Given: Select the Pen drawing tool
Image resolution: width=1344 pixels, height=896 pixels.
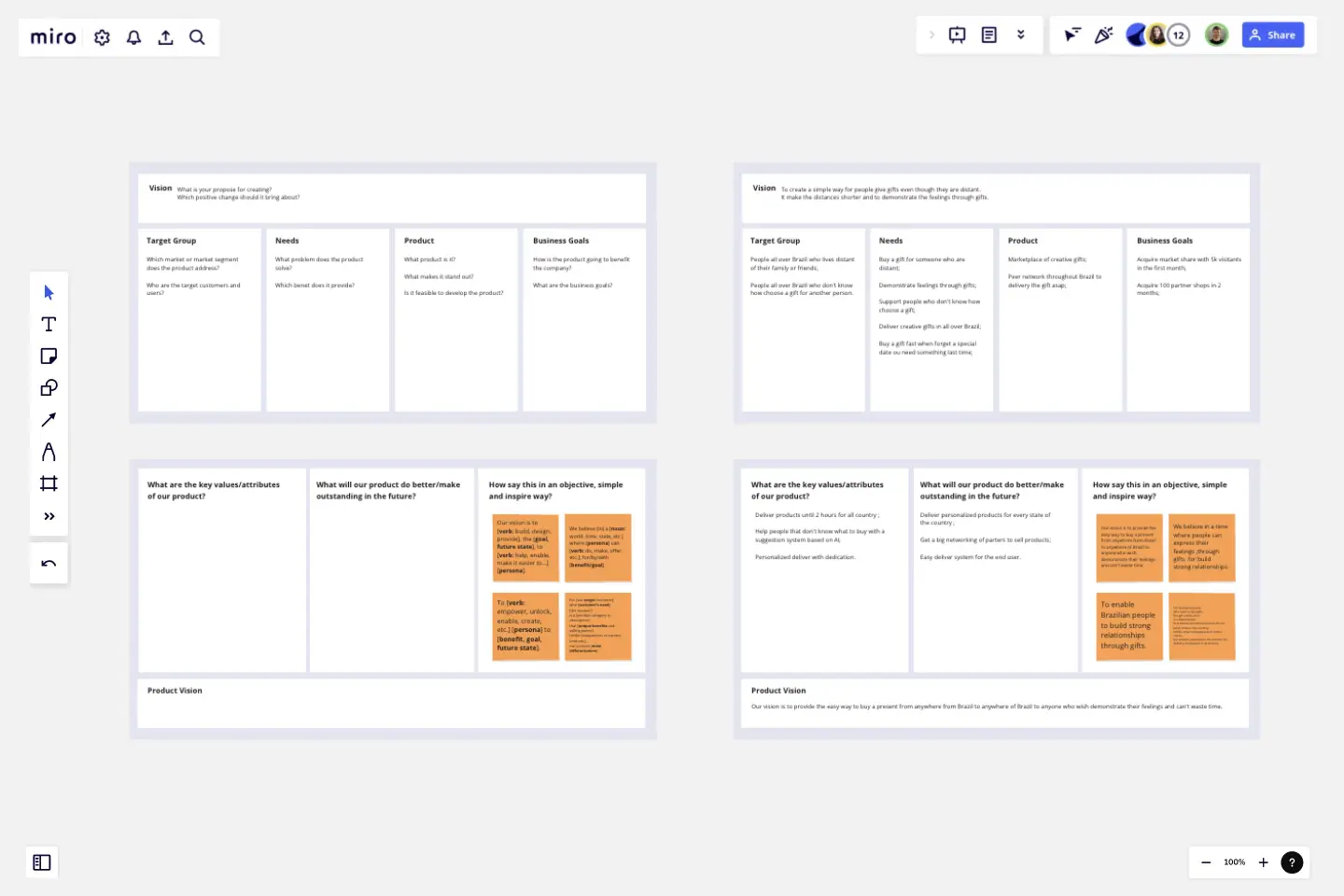Looking at the screenshot, I should [x=49, y=451].
